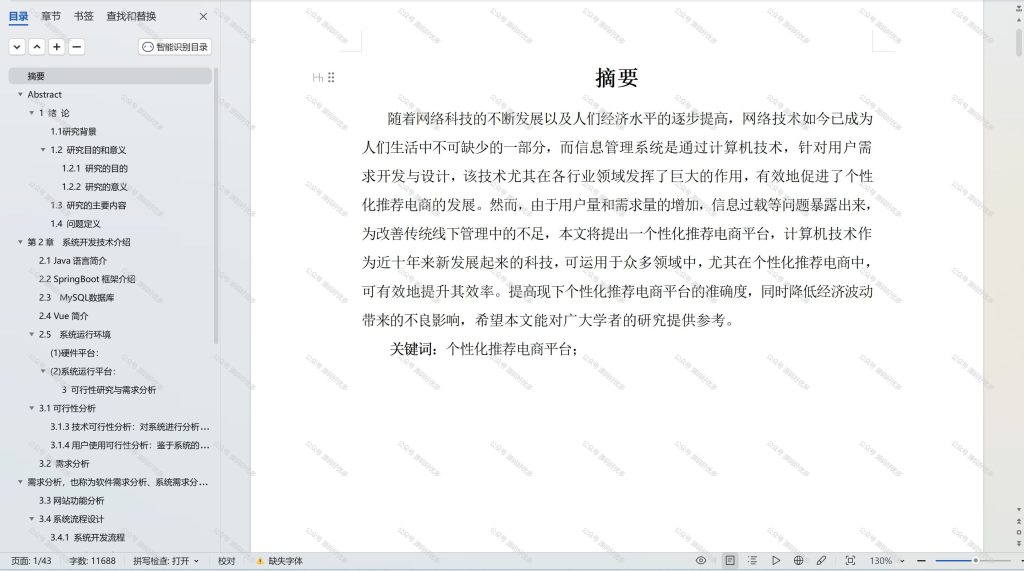This screenshot has width=1024, height=571.
Task: Click the minus button in outline toolbar
Action: [x=76, y=47]
